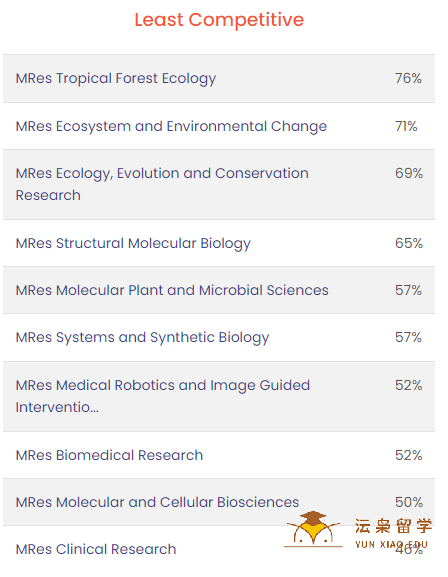Image resolution: width=448 pixels, height=577 pixels.
Task: Click the Least Competitive heading
Action: (219, 20)
